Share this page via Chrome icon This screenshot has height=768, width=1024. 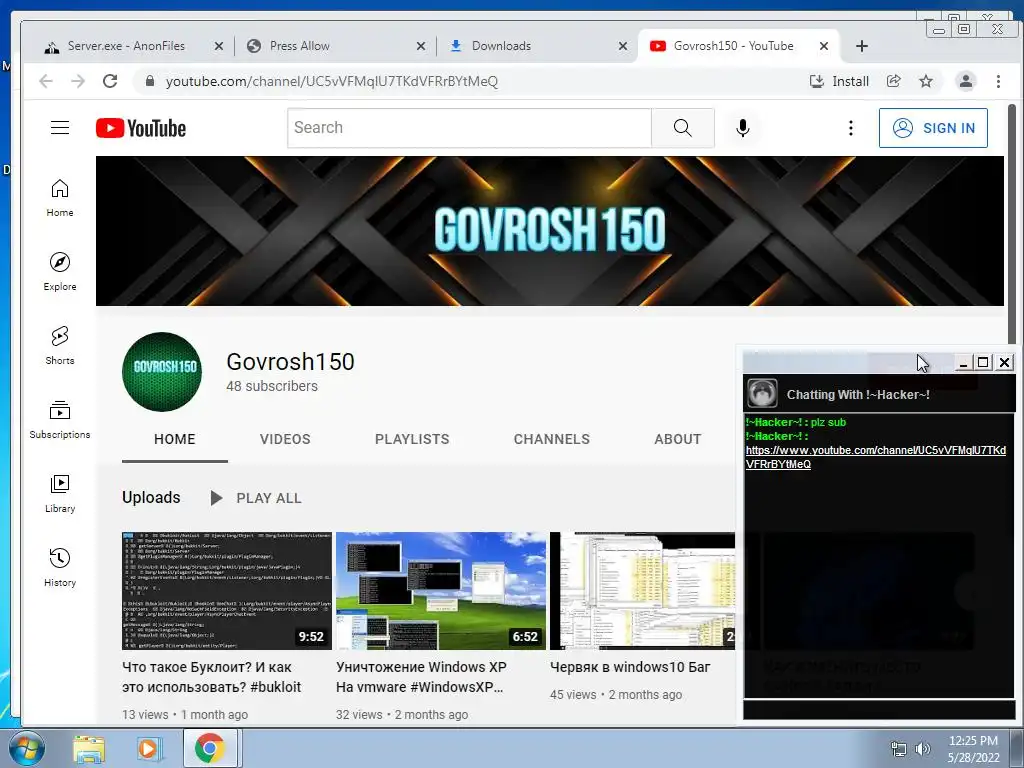pos(893,81)
